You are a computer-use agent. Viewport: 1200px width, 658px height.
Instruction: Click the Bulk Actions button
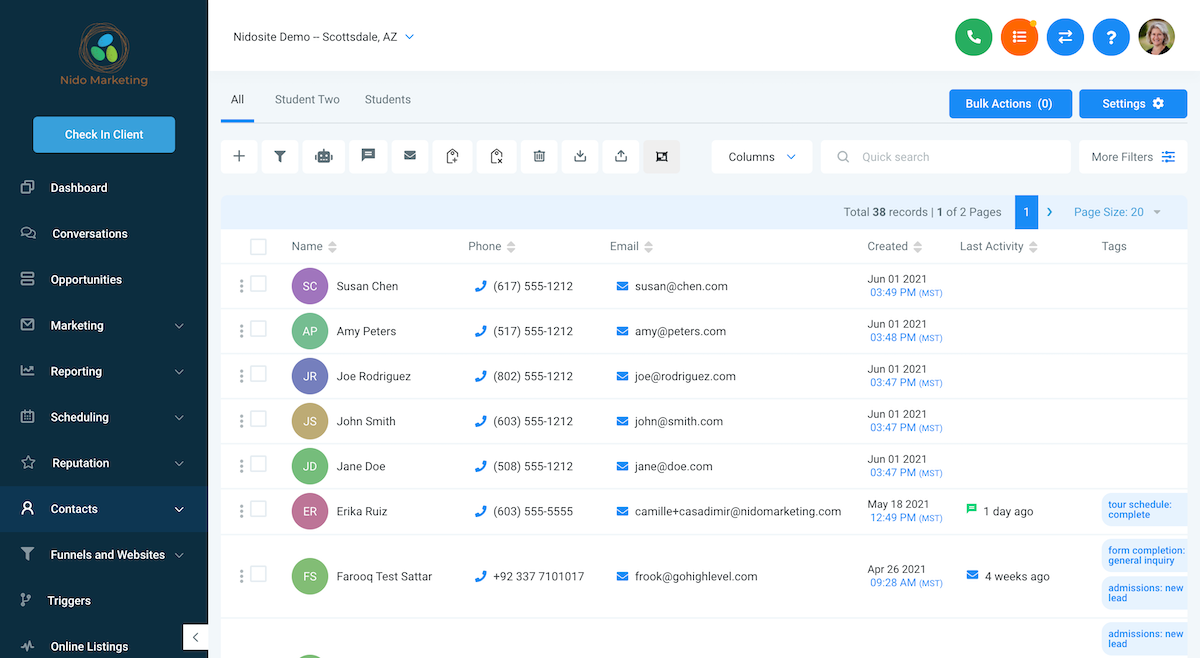pos(1009,104)
